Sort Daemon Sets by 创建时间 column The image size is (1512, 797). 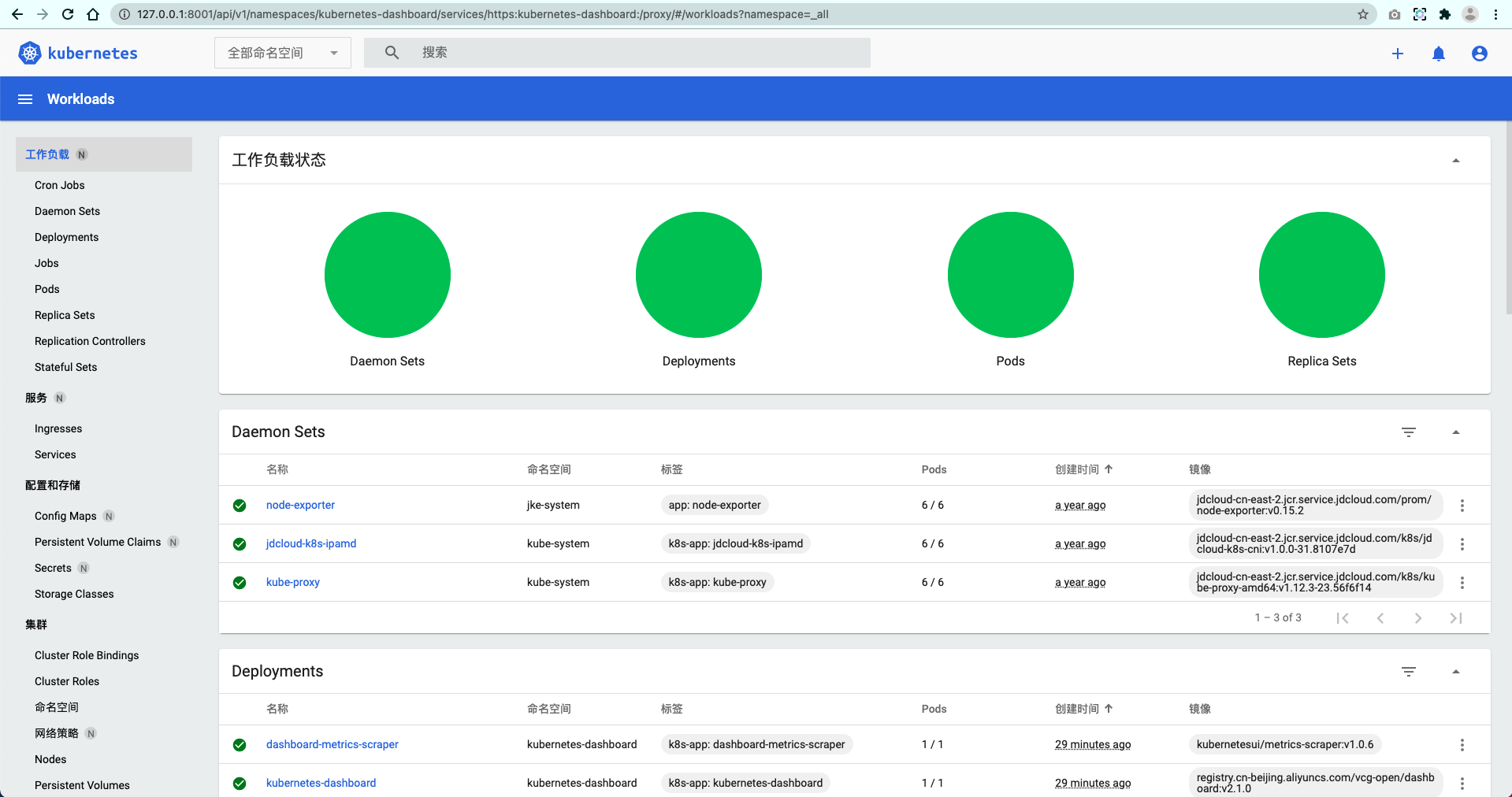(1084, 469)
